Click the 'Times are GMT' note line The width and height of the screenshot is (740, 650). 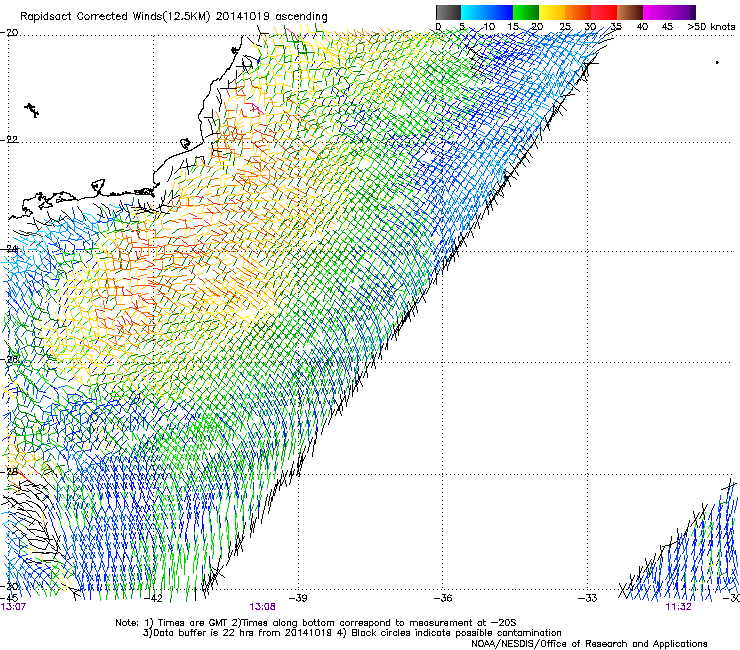(x=316, y=623)
